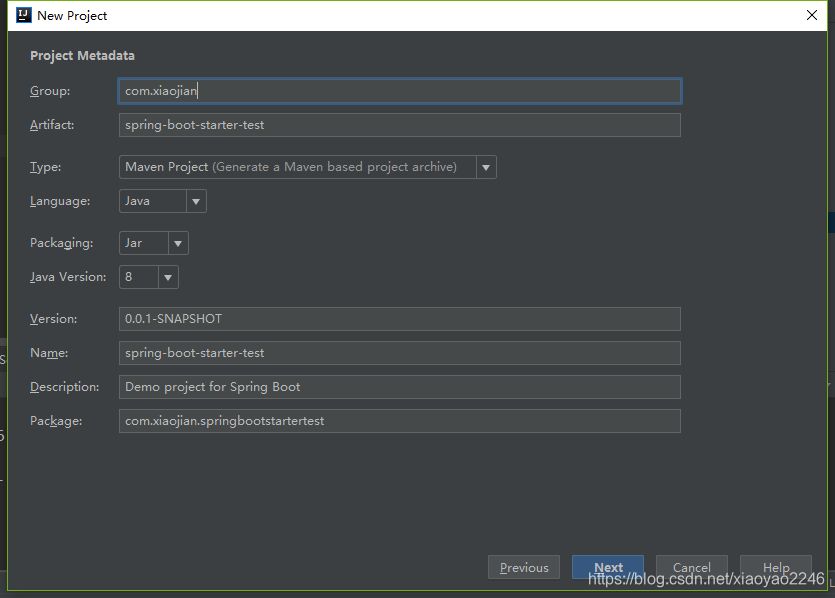Screen dimensions: 835x598
Task: Open Help for the dialog
Action: [776, 568]
